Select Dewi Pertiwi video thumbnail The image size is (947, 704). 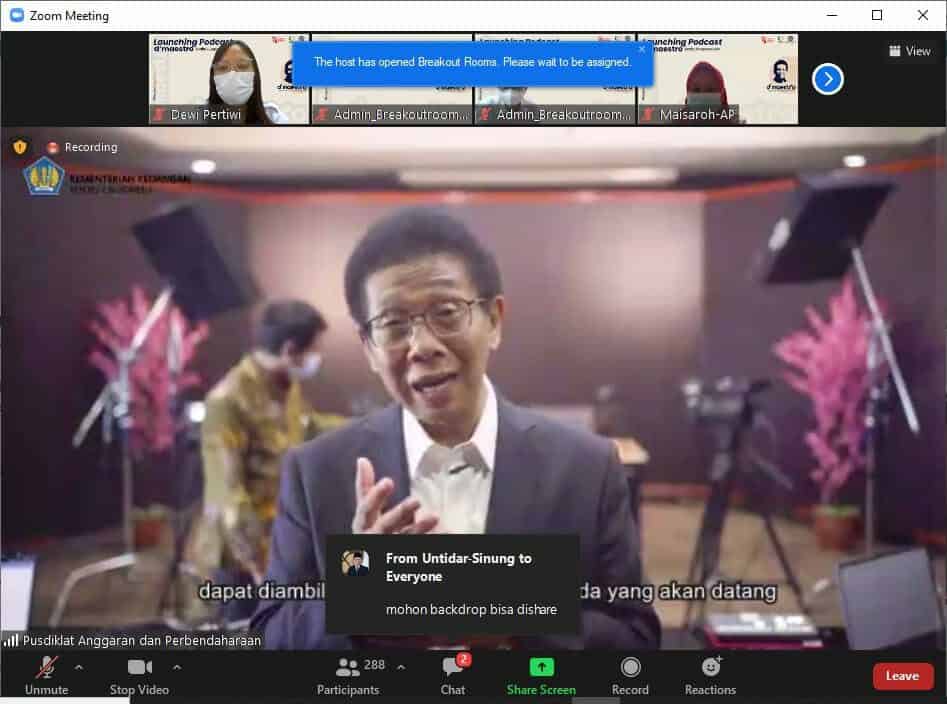(x=229, y=79)
